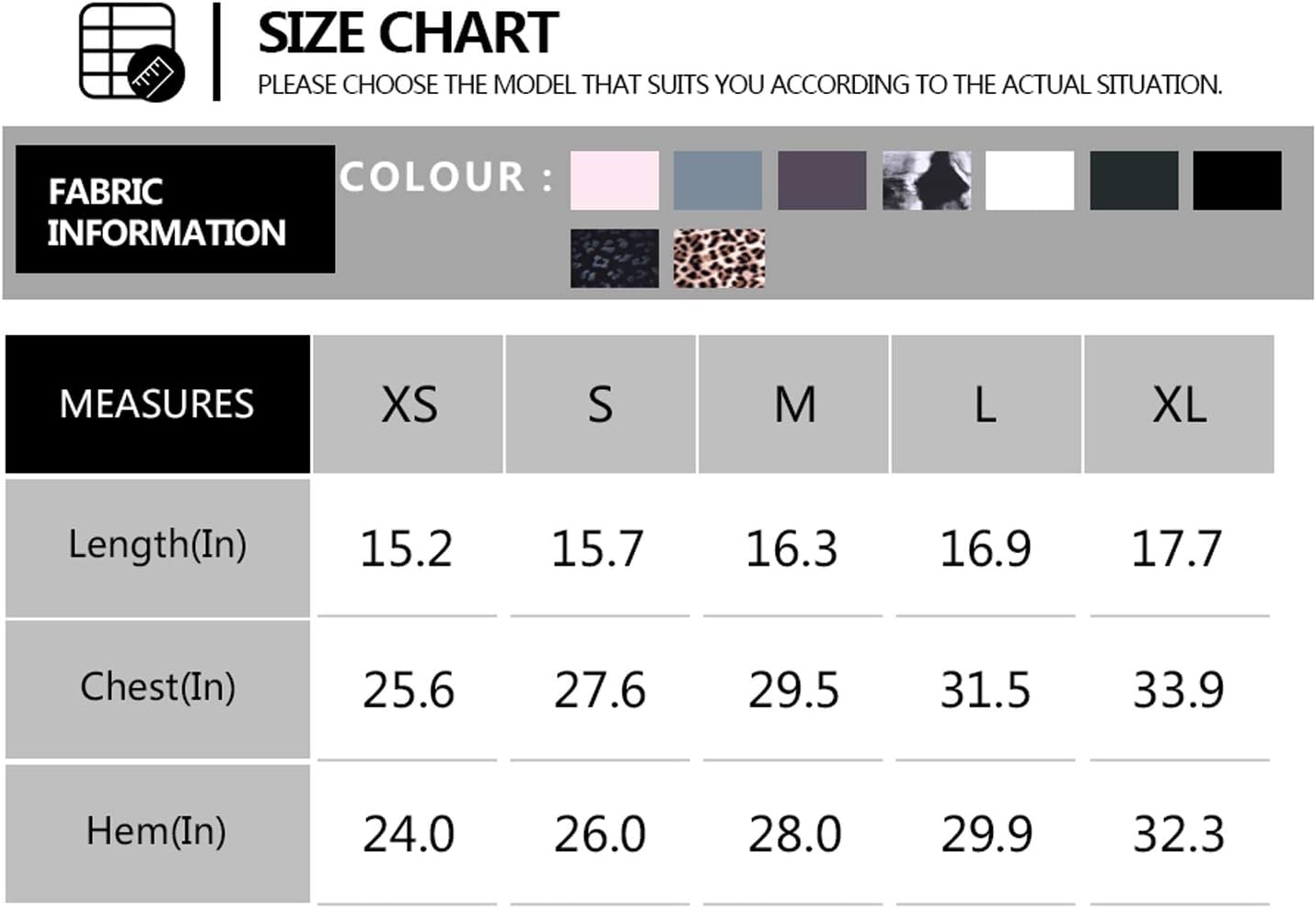Pick the solid black colour swatch

[1237, 180]
